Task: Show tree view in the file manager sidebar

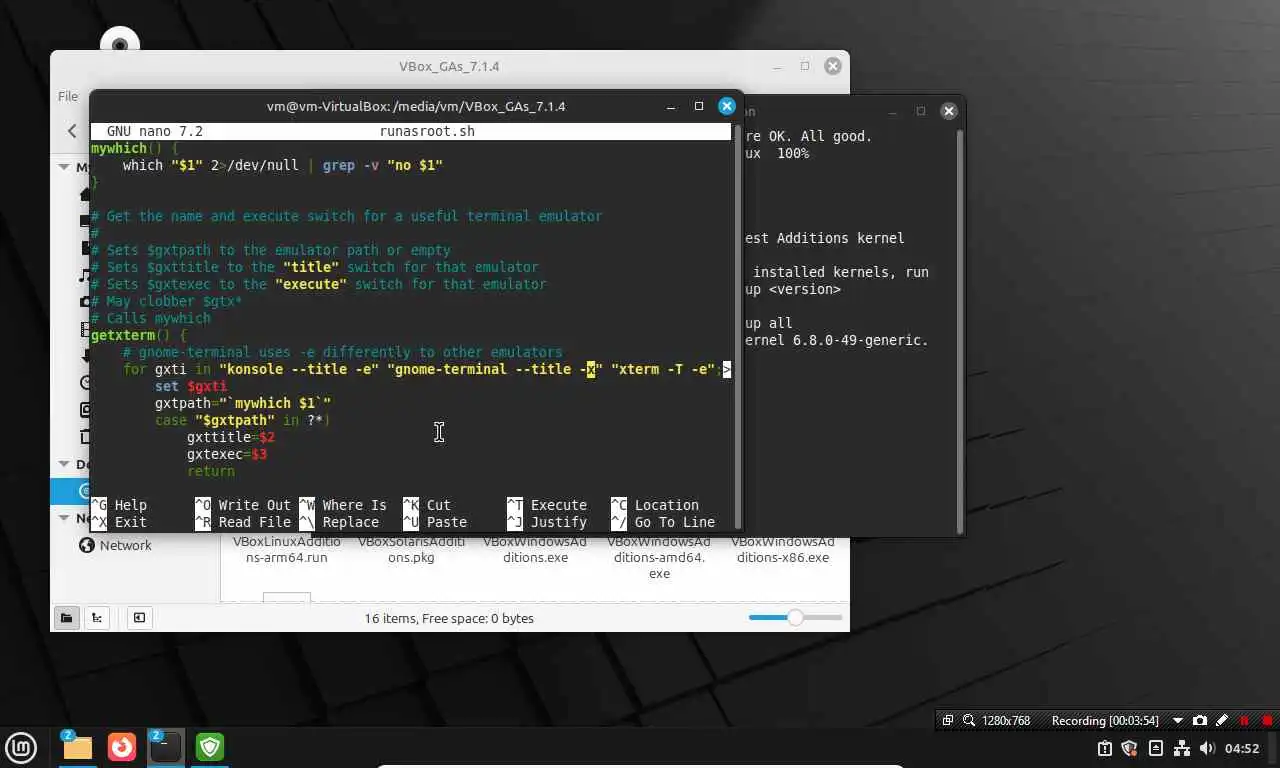Action: click(x=96, y=618)
